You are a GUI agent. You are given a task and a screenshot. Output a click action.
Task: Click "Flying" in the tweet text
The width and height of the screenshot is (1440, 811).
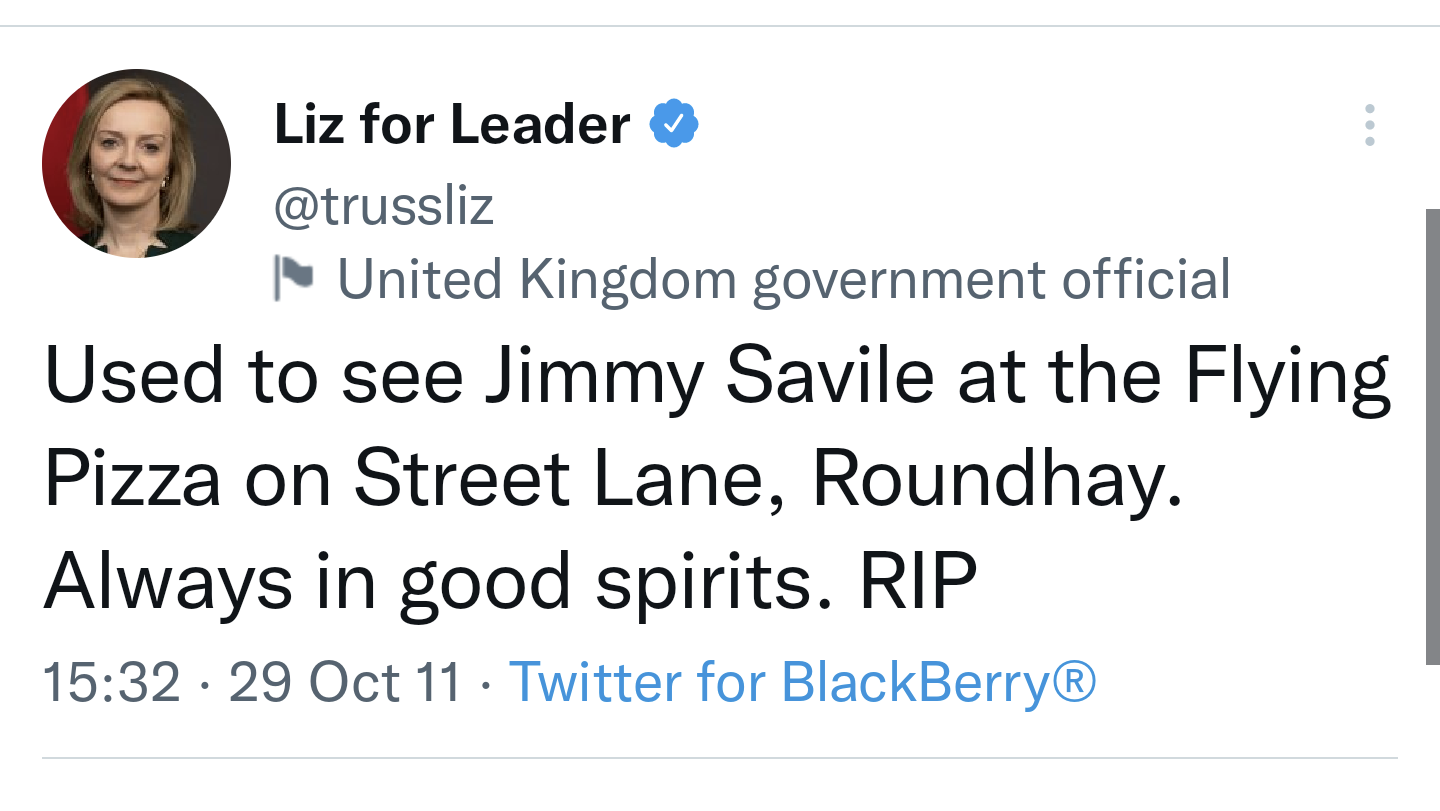(x=1288, y=375)
